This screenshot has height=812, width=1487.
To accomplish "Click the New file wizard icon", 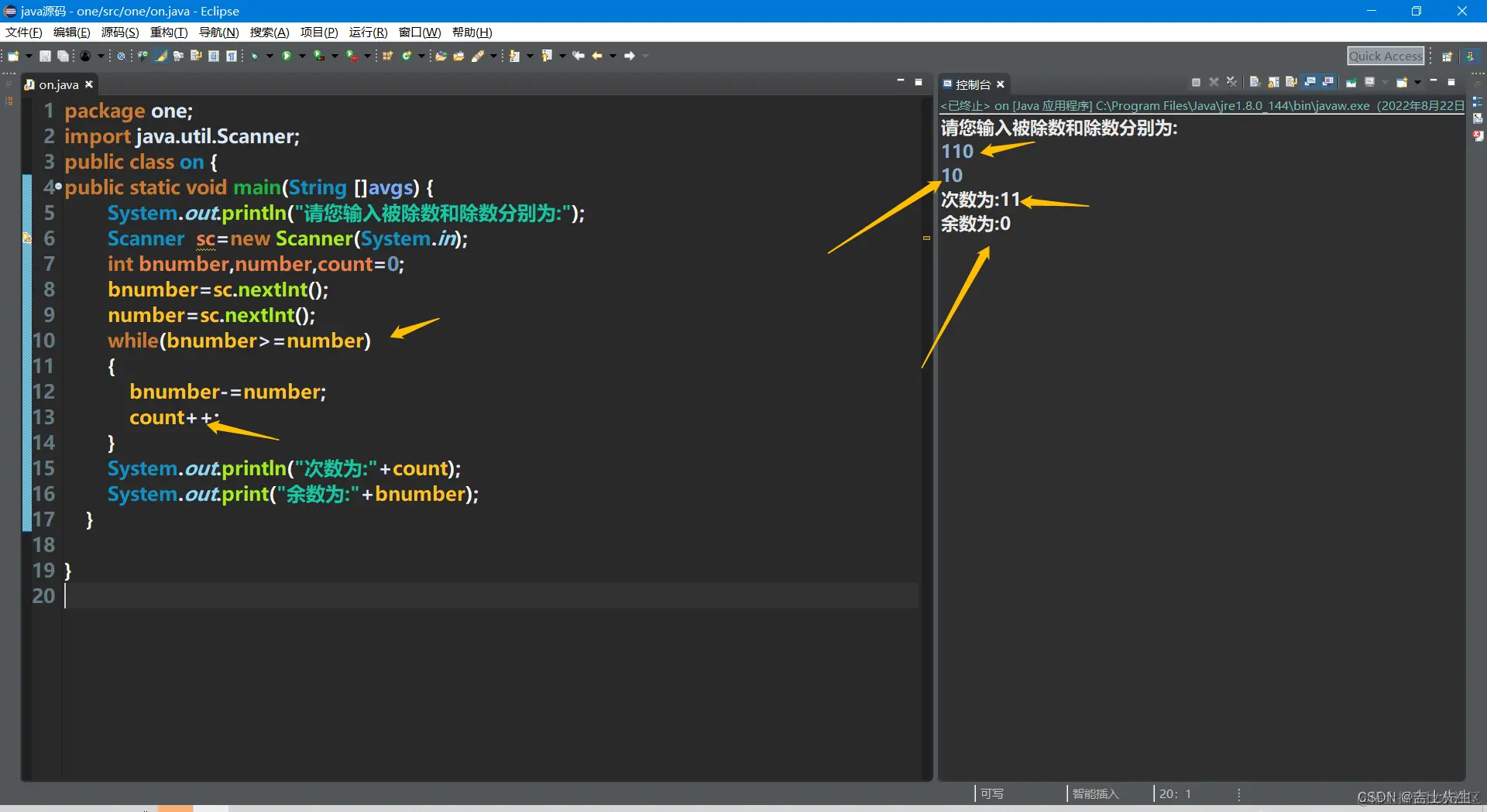I will [x=13, y=56].
